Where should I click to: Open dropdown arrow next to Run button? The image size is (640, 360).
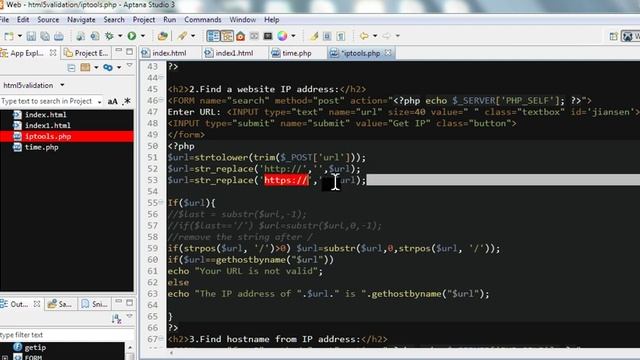[142, 36]
